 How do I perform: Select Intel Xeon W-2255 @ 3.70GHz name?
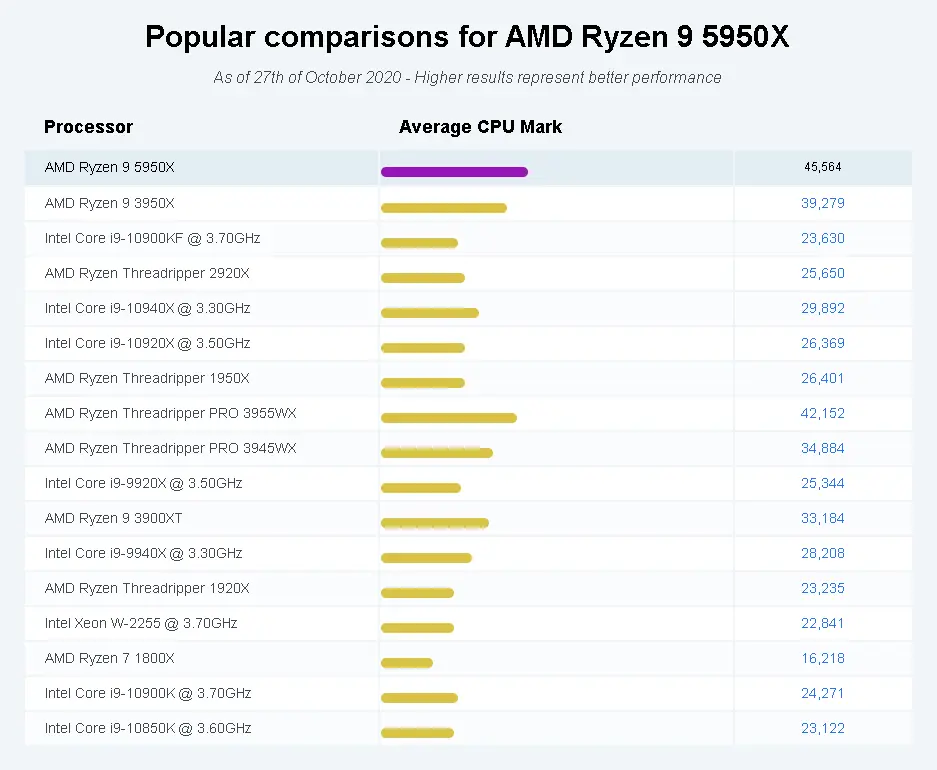tap(141, 623)
